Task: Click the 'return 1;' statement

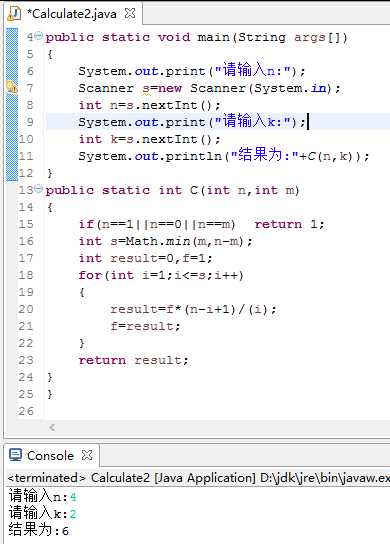Action: (x=289, y=224)
